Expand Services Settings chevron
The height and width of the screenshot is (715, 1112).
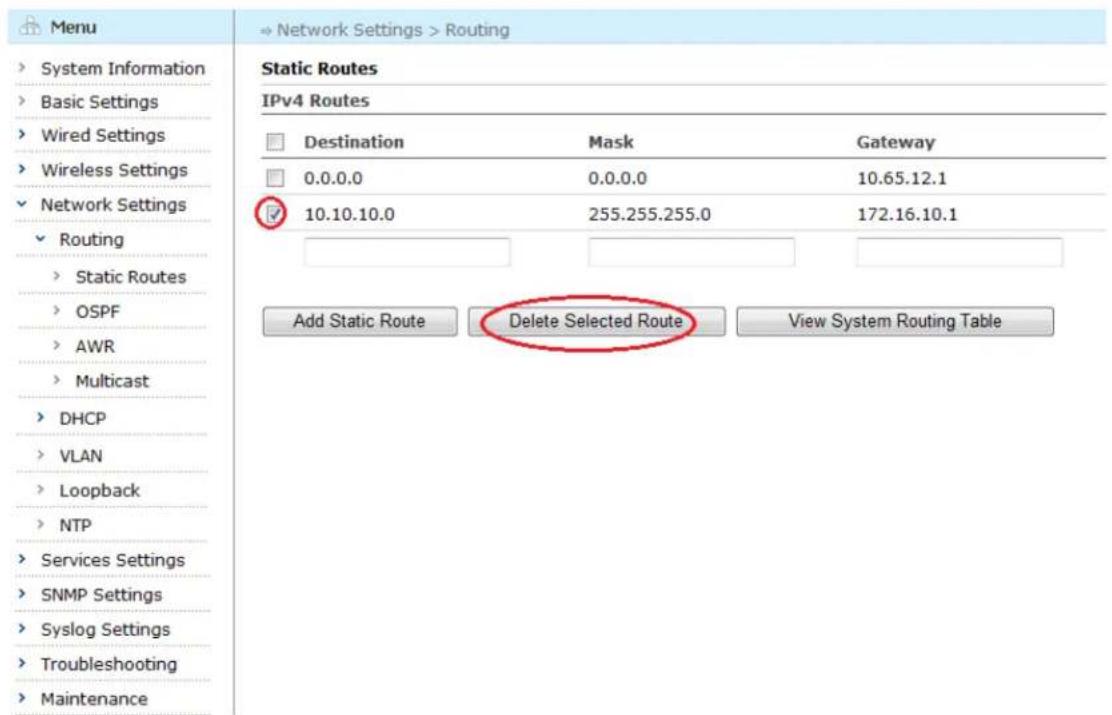[x=22, y=559]
